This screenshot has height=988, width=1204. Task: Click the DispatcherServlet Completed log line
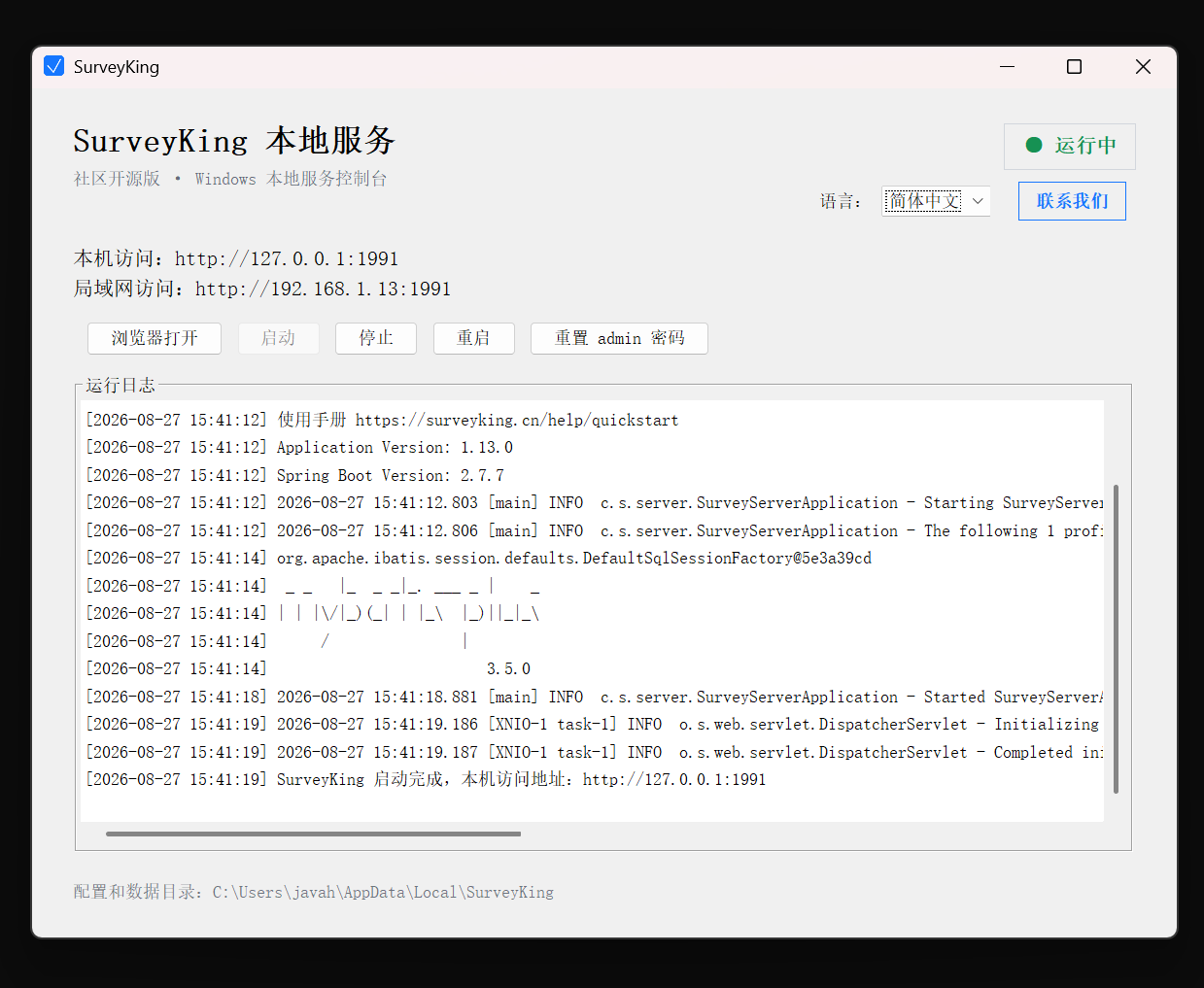(x=595, y=752)
